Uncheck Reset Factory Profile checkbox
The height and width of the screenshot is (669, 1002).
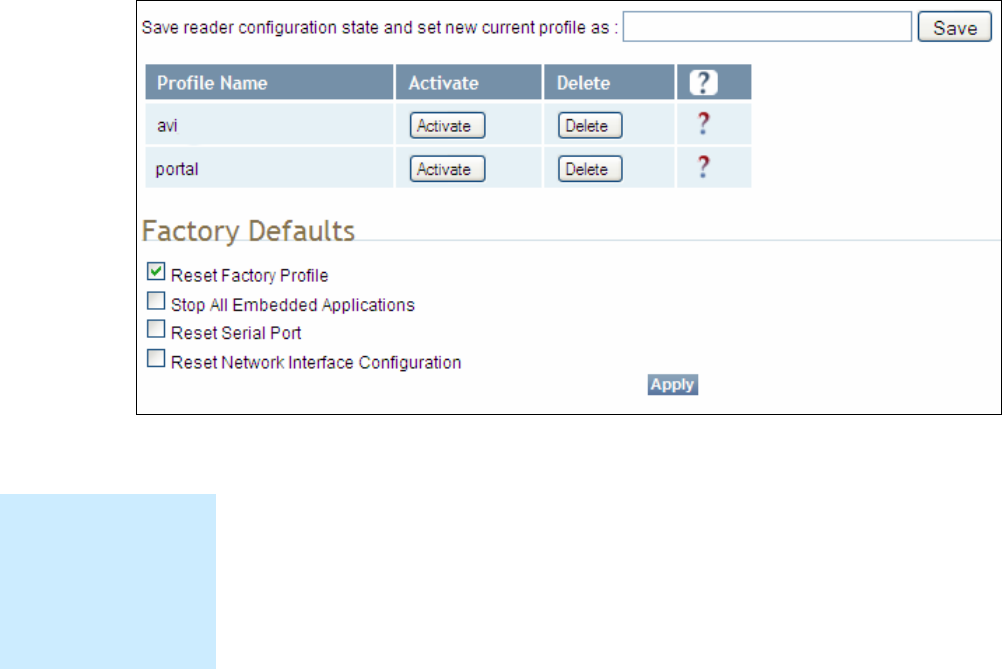click(156, 272)
